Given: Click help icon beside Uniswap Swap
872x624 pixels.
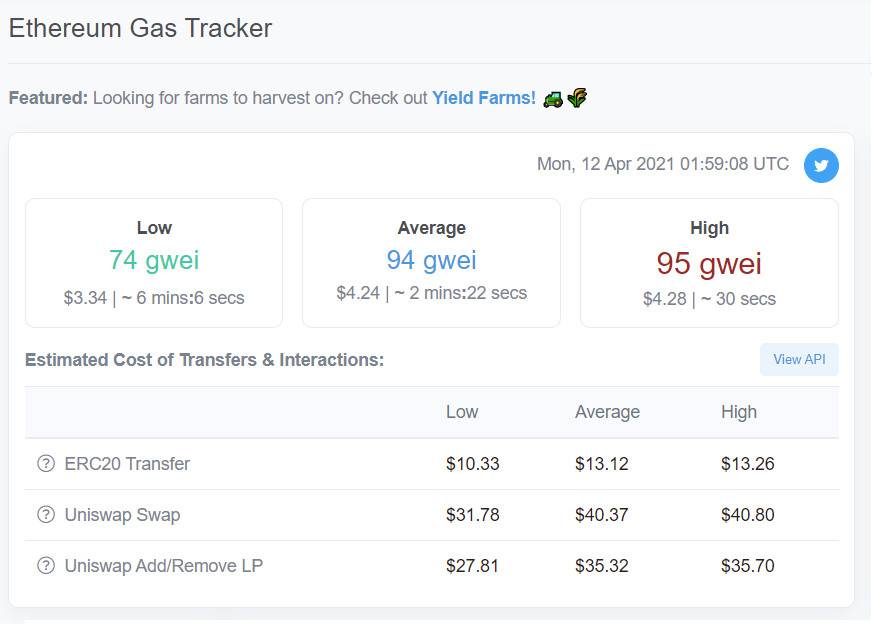Looking at the screenshot, I should click(45, 515).
